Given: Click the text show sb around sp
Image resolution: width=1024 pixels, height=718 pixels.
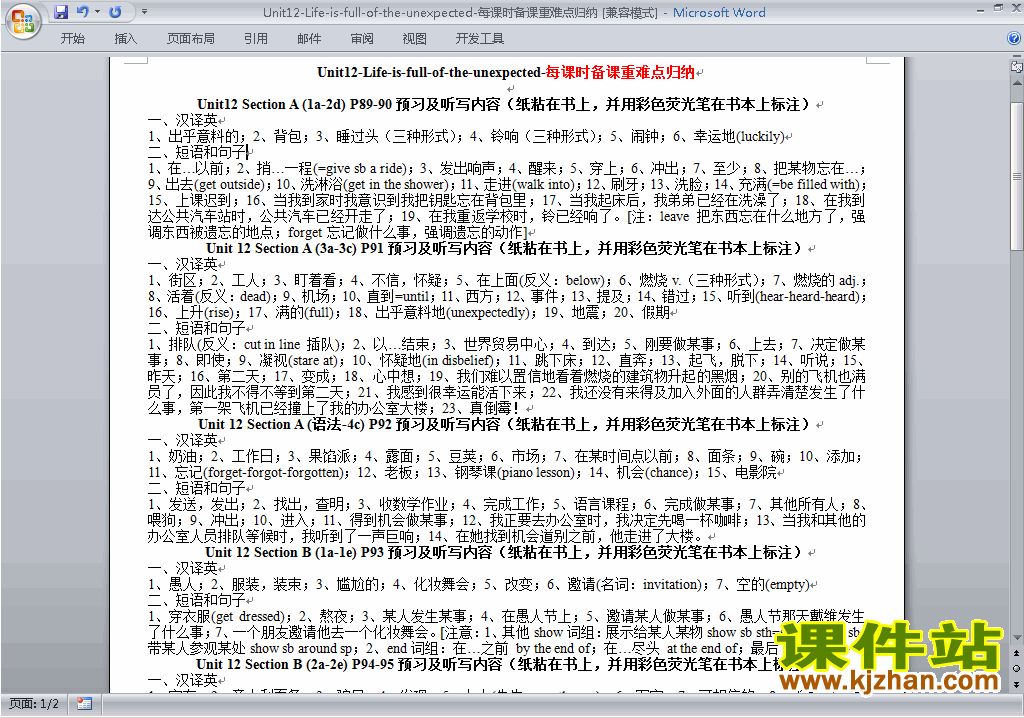Looking at the screenshot, I should [302, 649].
